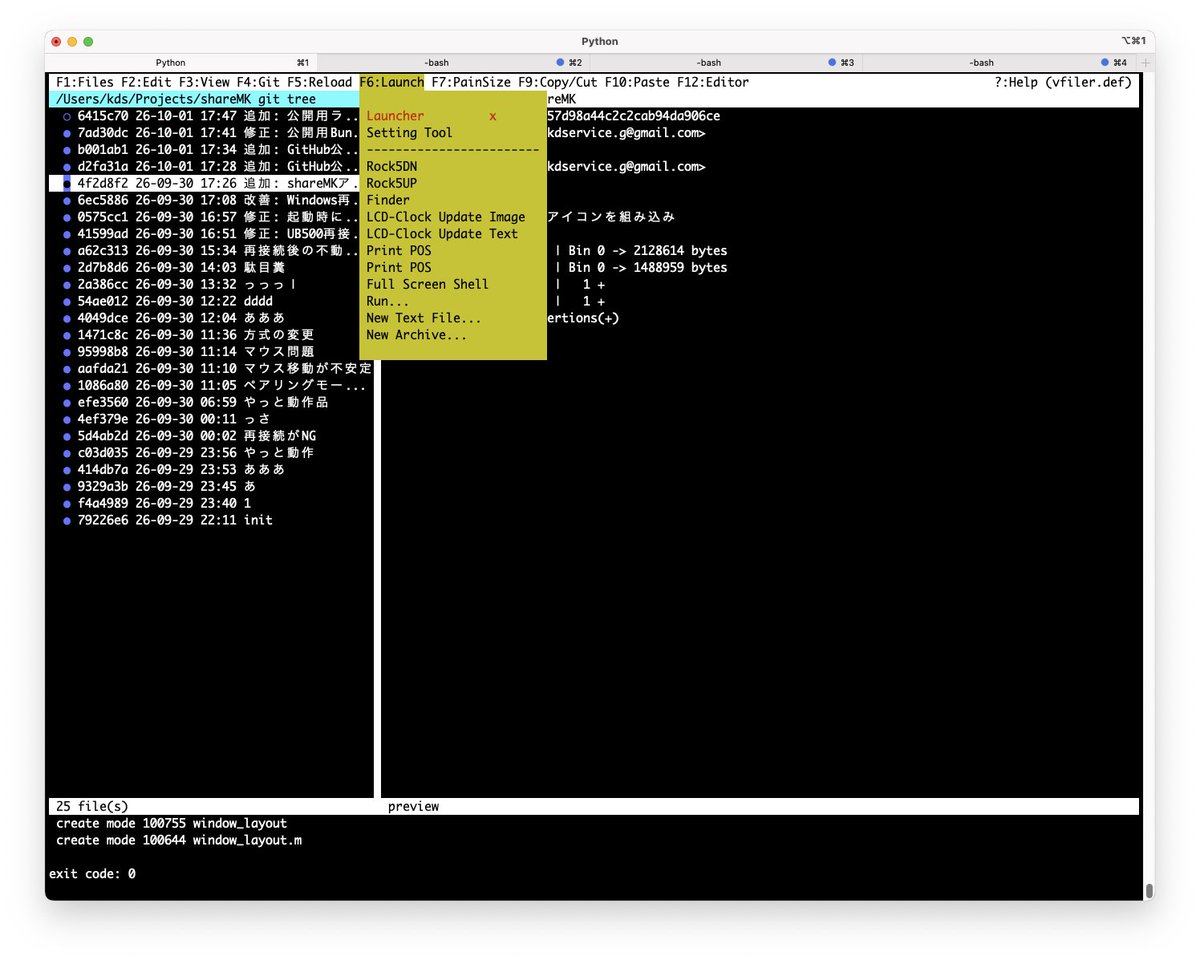Open the F2:Edit menu
The image size is (1200, 960).
tap(146, 82)
